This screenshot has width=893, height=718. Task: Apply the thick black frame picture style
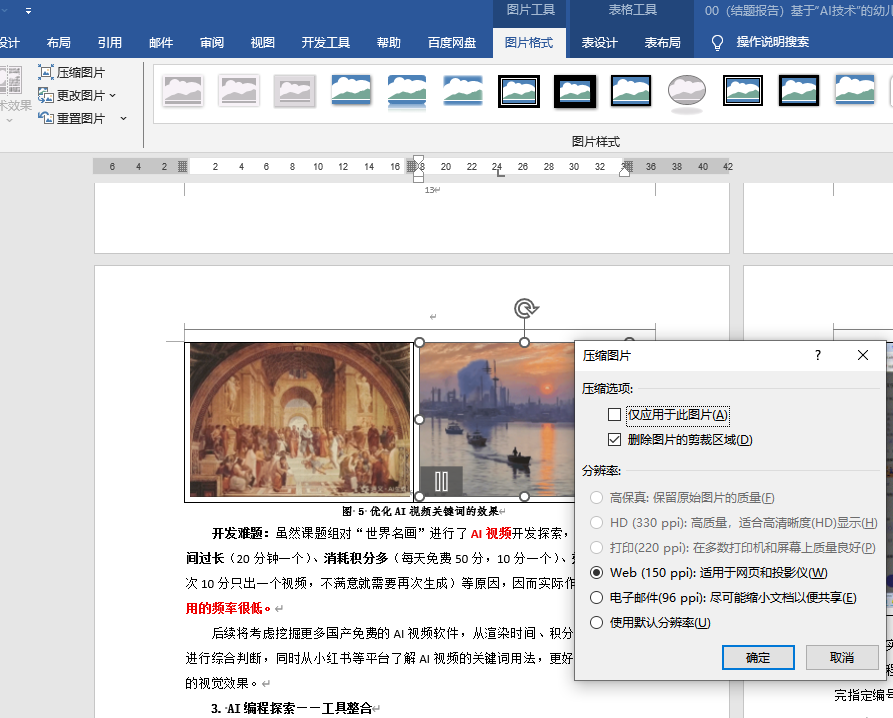pos(575,91)
